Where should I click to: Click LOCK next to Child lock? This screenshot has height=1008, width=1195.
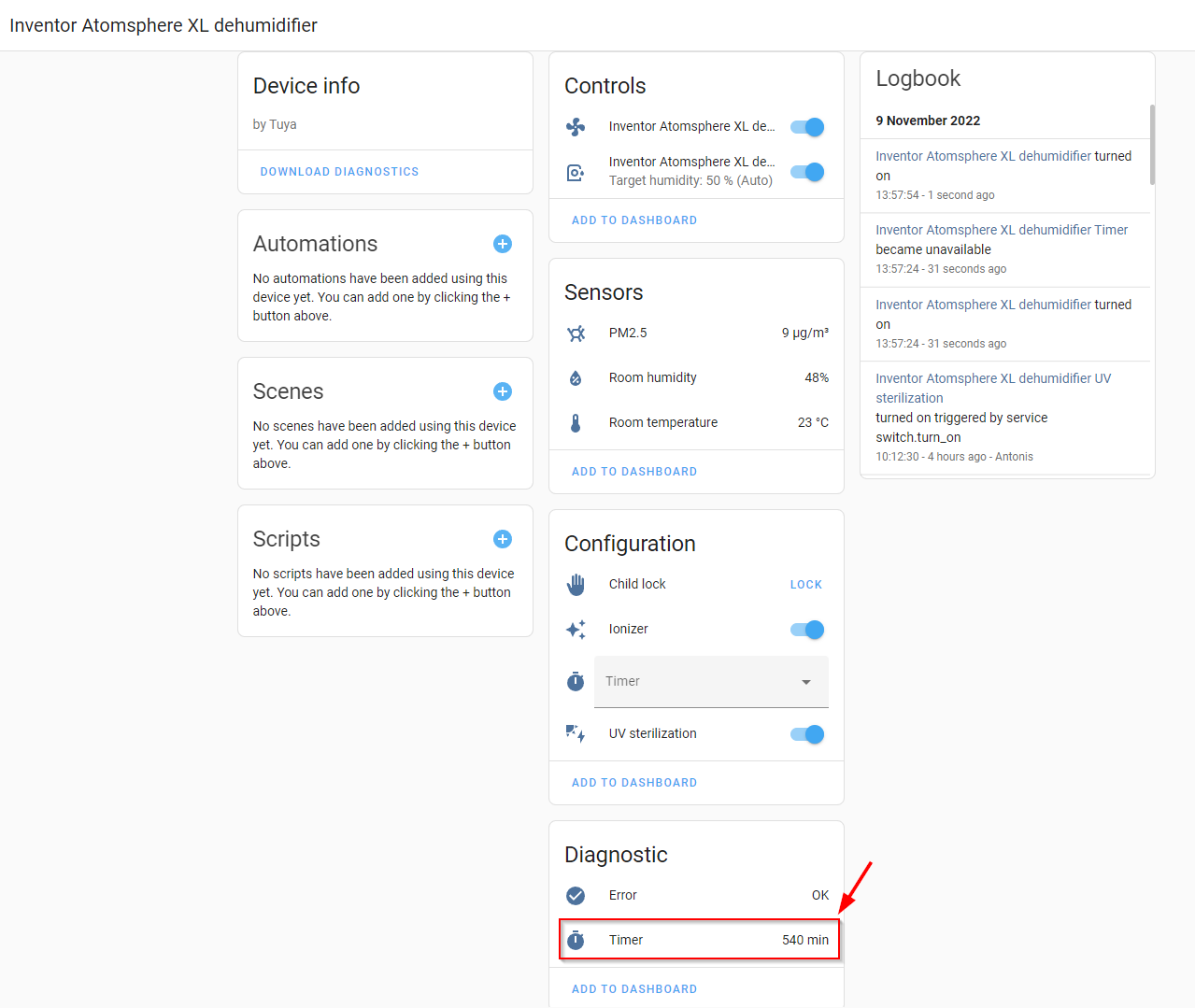click(805, 584)
